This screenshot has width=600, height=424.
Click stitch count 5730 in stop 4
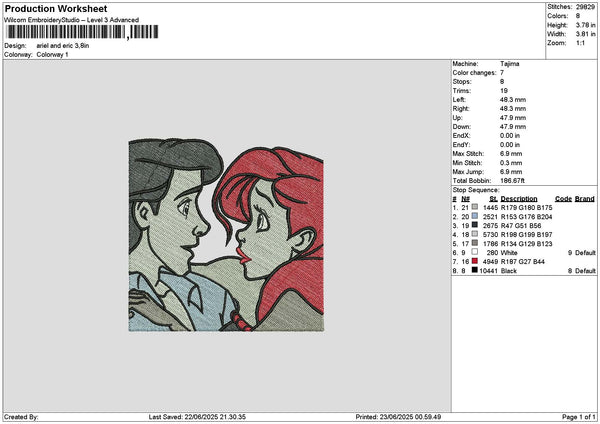490,235
